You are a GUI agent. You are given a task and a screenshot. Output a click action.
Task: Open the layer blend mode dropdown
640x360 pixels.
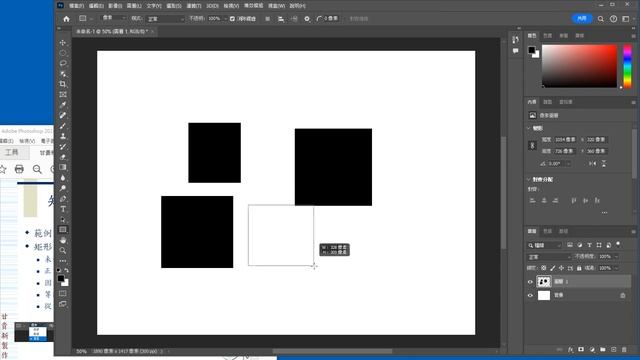549,257
